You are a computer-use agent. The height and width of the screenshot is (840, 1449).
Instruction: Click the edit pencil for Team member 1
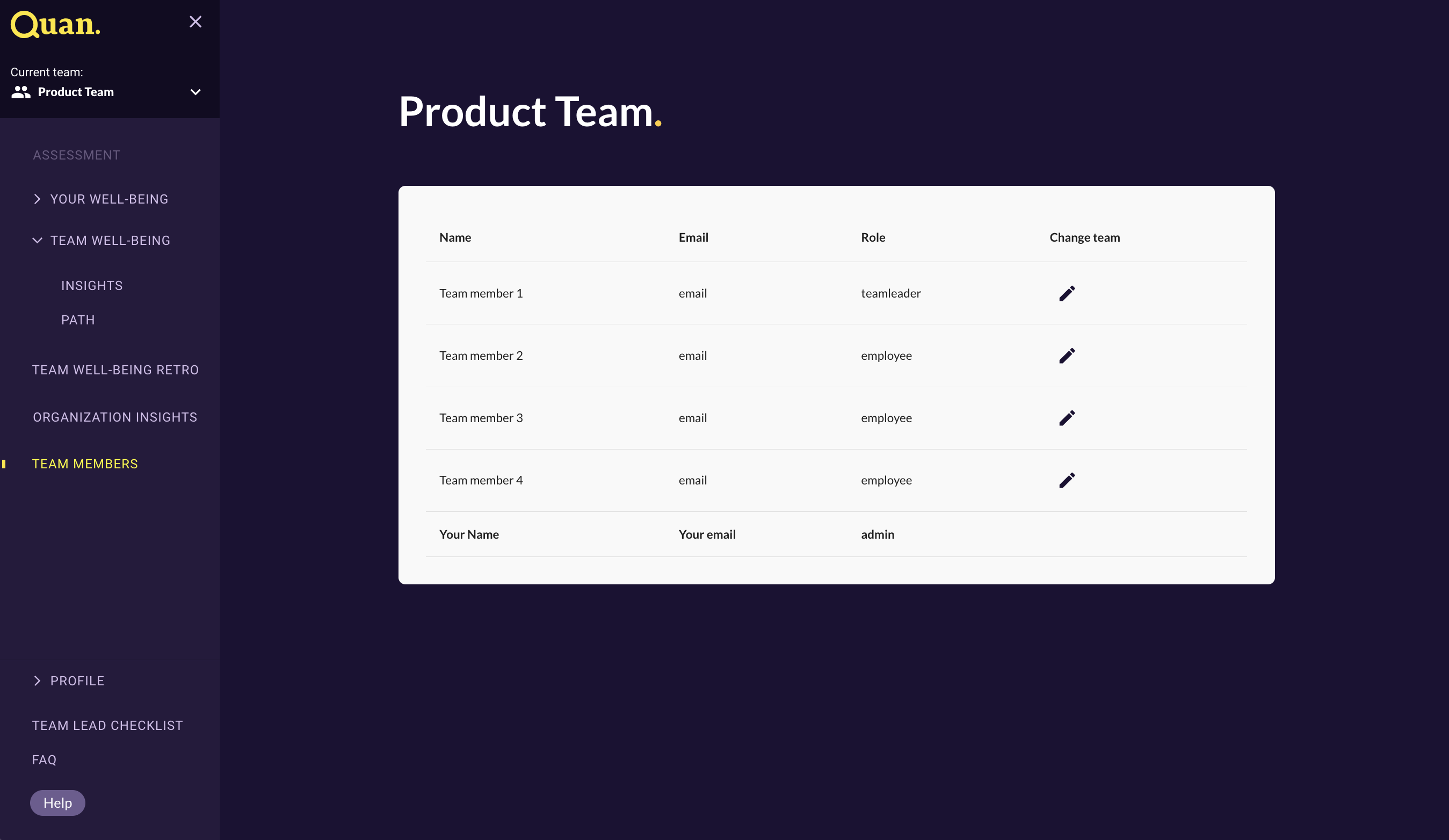coord(1067,293)
